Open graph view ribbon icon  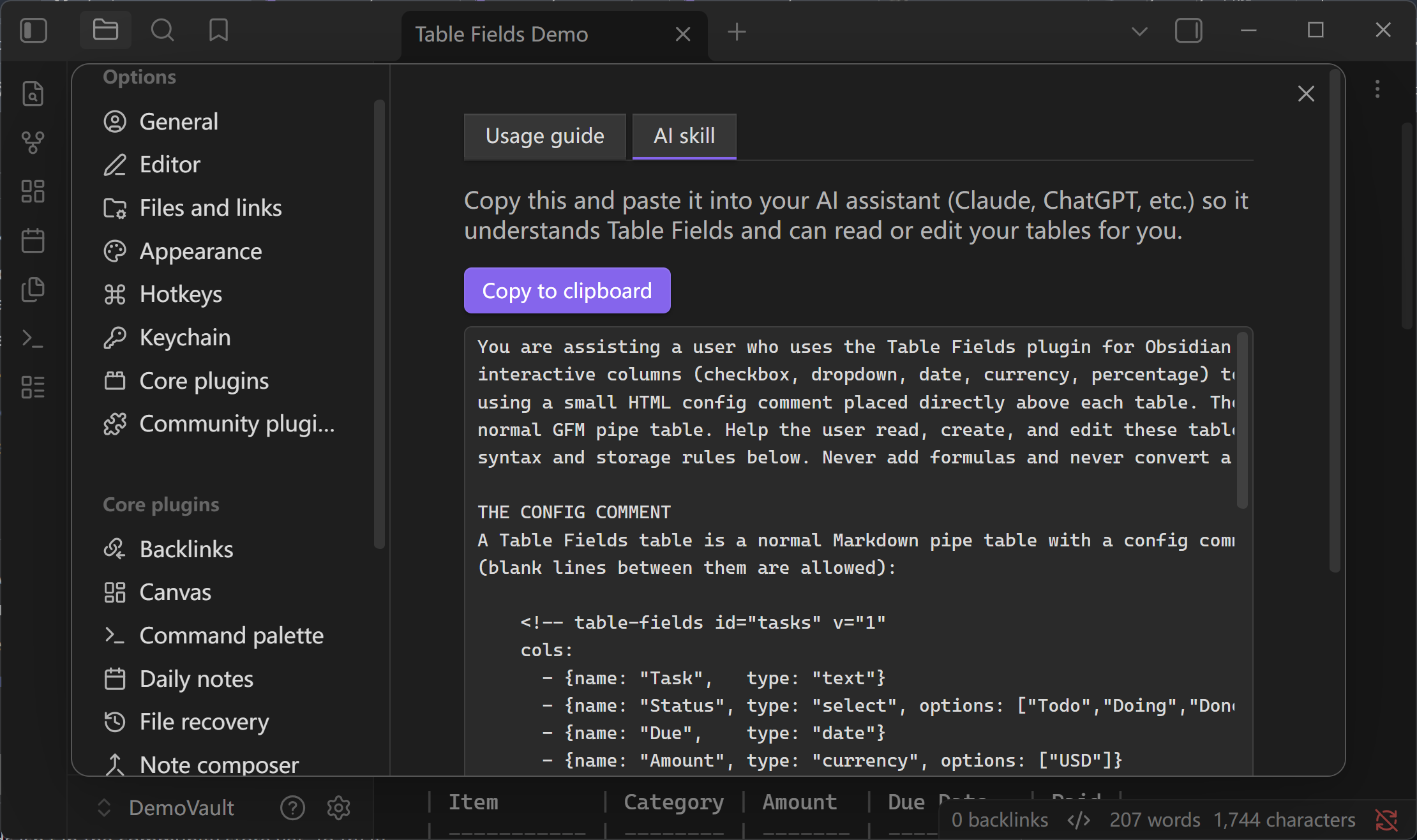33,142
